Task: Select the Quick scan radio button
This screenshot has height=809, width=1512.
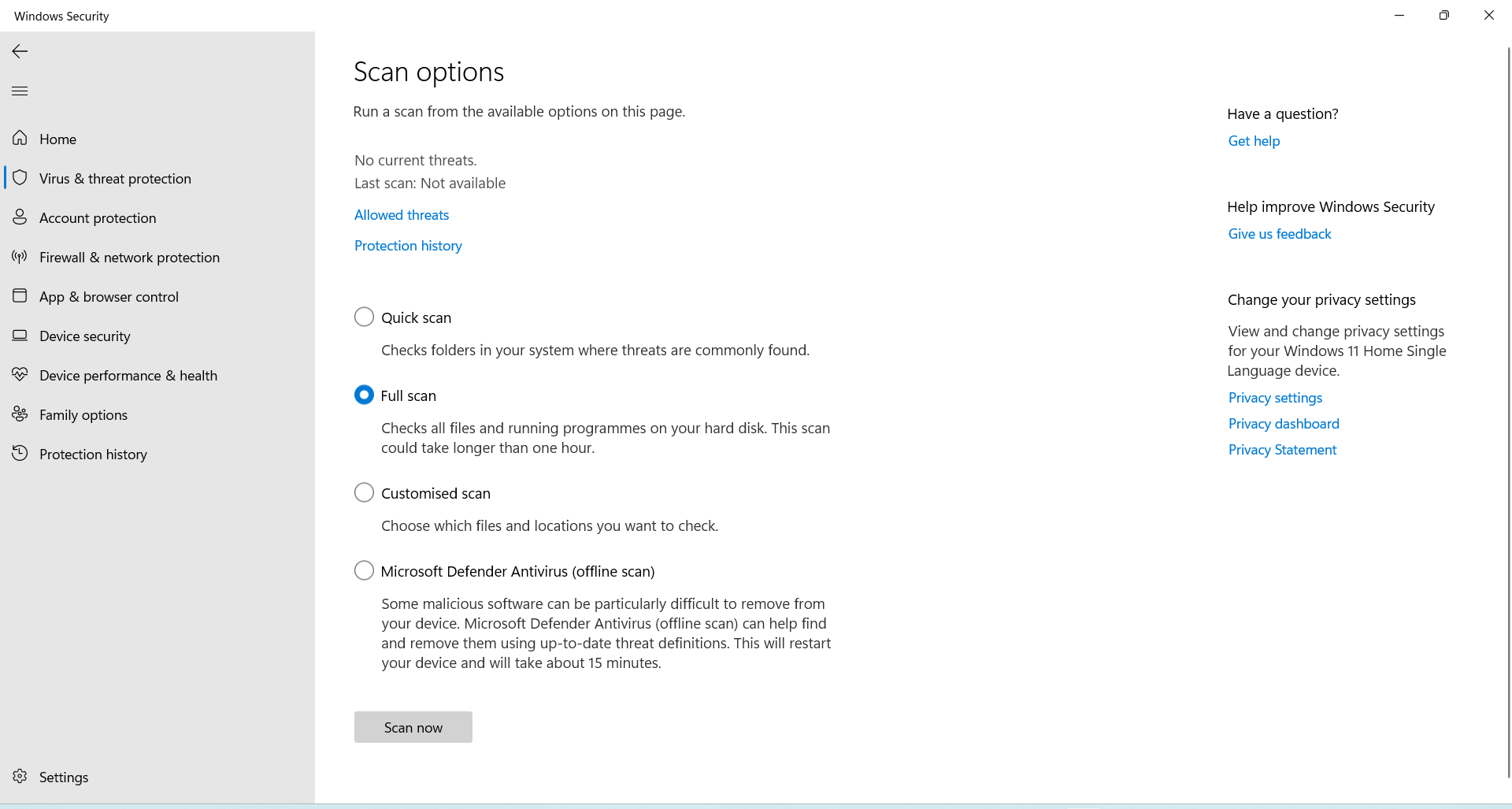Action: 364,317
